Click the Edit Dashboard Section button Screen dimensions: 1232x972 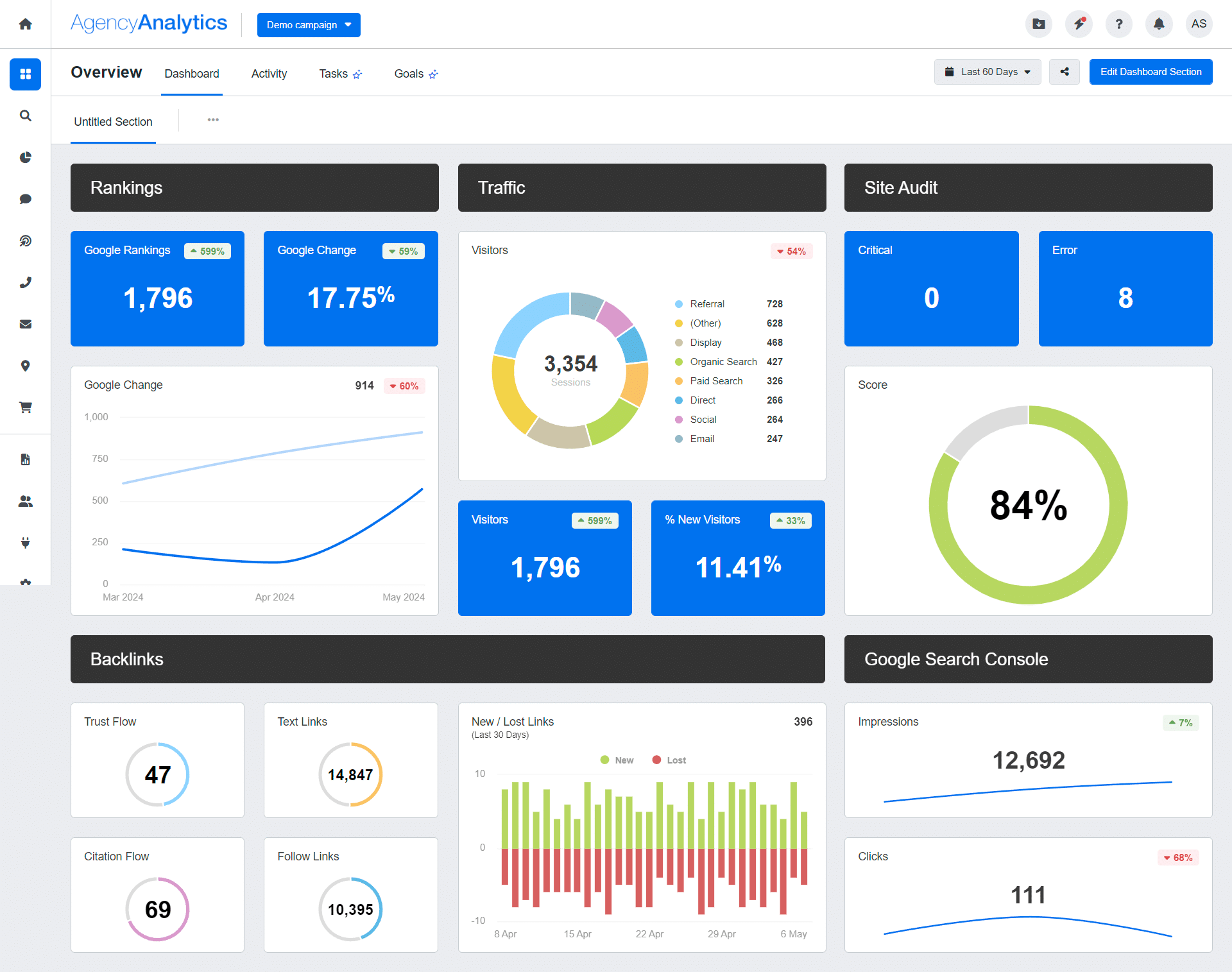1151,72
